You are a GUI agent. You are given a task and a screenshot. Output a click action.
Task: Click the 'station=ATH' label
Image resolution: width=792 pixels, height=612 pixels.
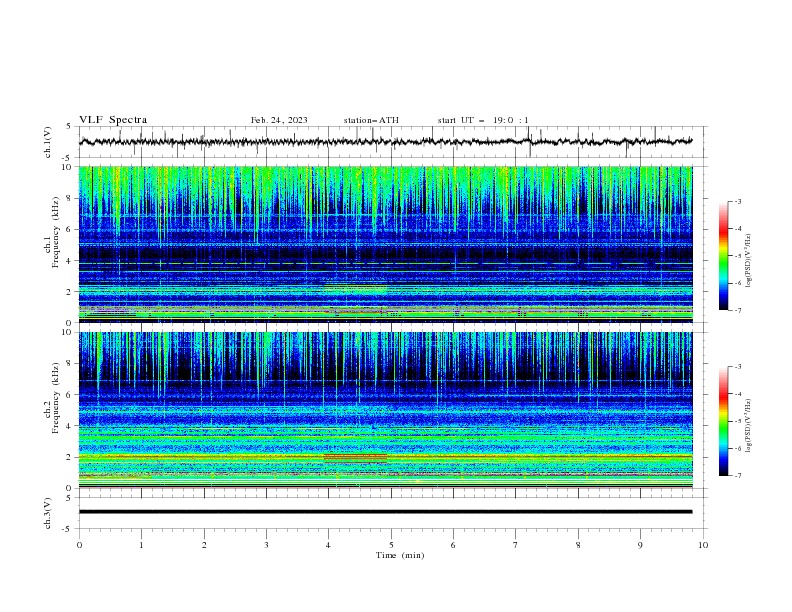(371, 120)
